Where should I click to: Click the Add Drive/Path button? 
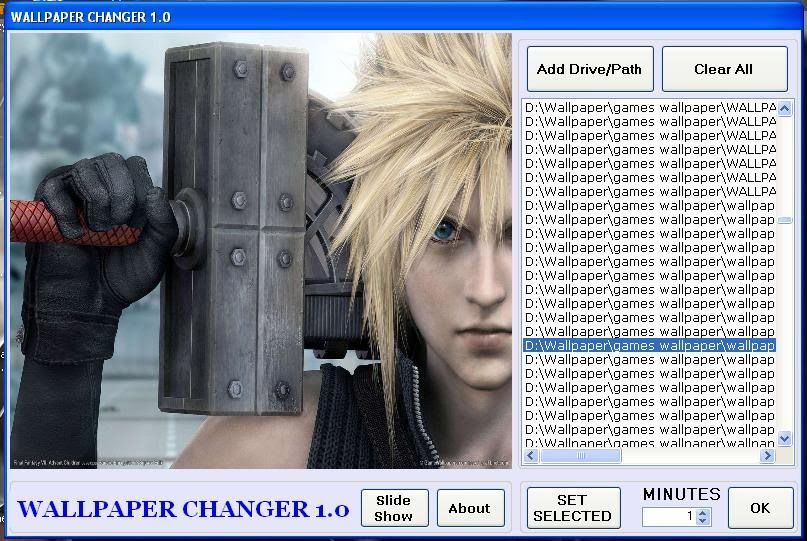[590, 69]
